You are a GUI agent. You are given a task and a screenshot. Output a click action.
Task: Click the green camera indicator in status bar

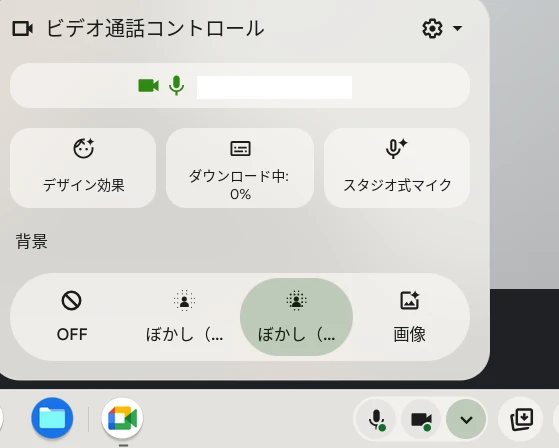tap(148, 86)
